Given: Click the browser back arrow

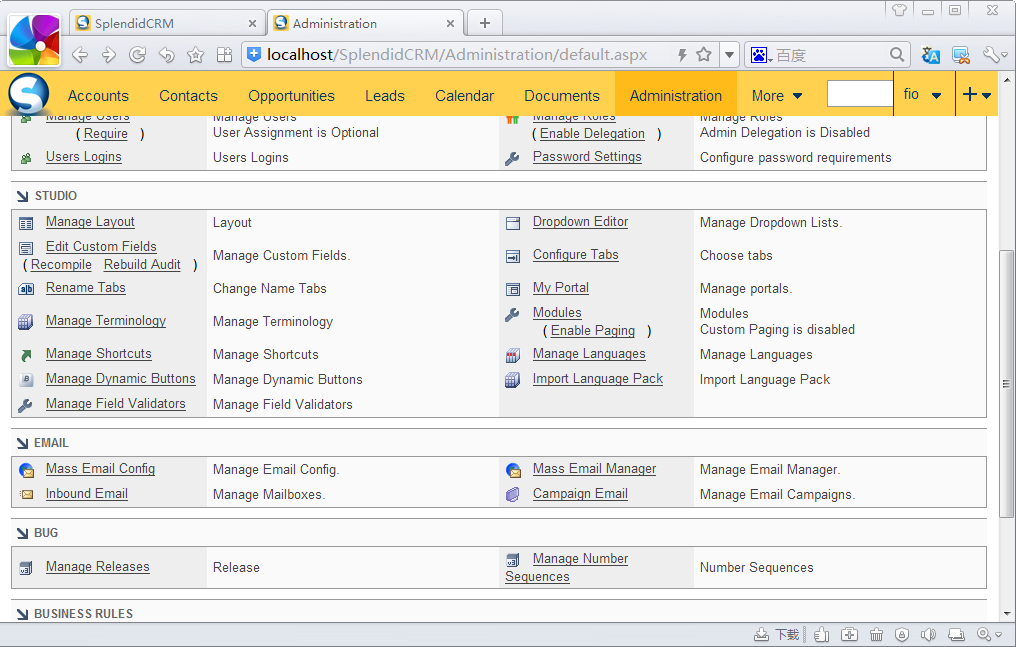Looking at the screenshot, I should (x=80, y=55).
